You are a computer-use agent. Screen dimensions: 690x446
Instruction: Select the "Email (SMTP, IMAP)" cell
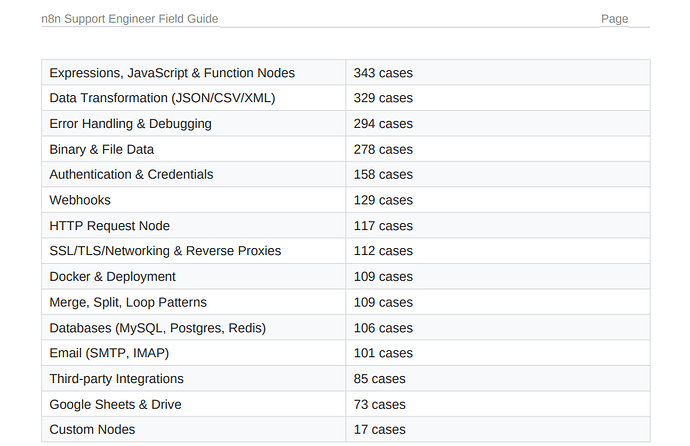[x=109, y=353]
